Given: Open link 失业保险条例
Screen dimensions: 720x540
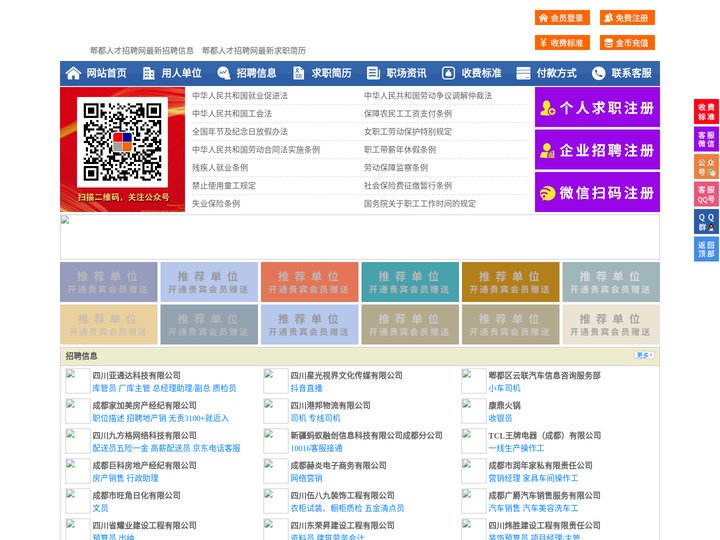Looking at the screenshot, I should 216,203.
